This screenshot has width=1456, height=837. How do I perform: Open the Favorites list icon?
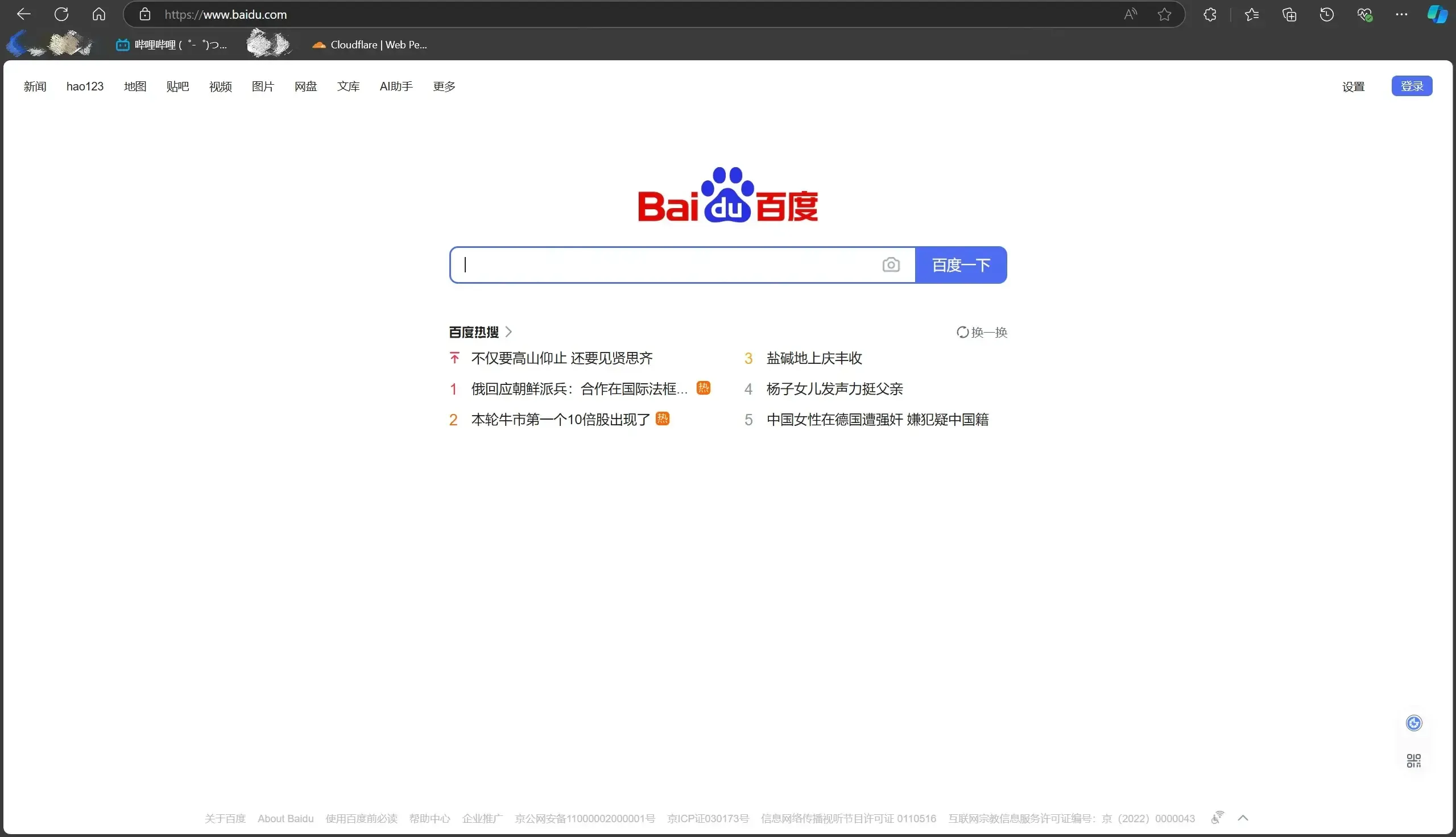(1251, 14)
